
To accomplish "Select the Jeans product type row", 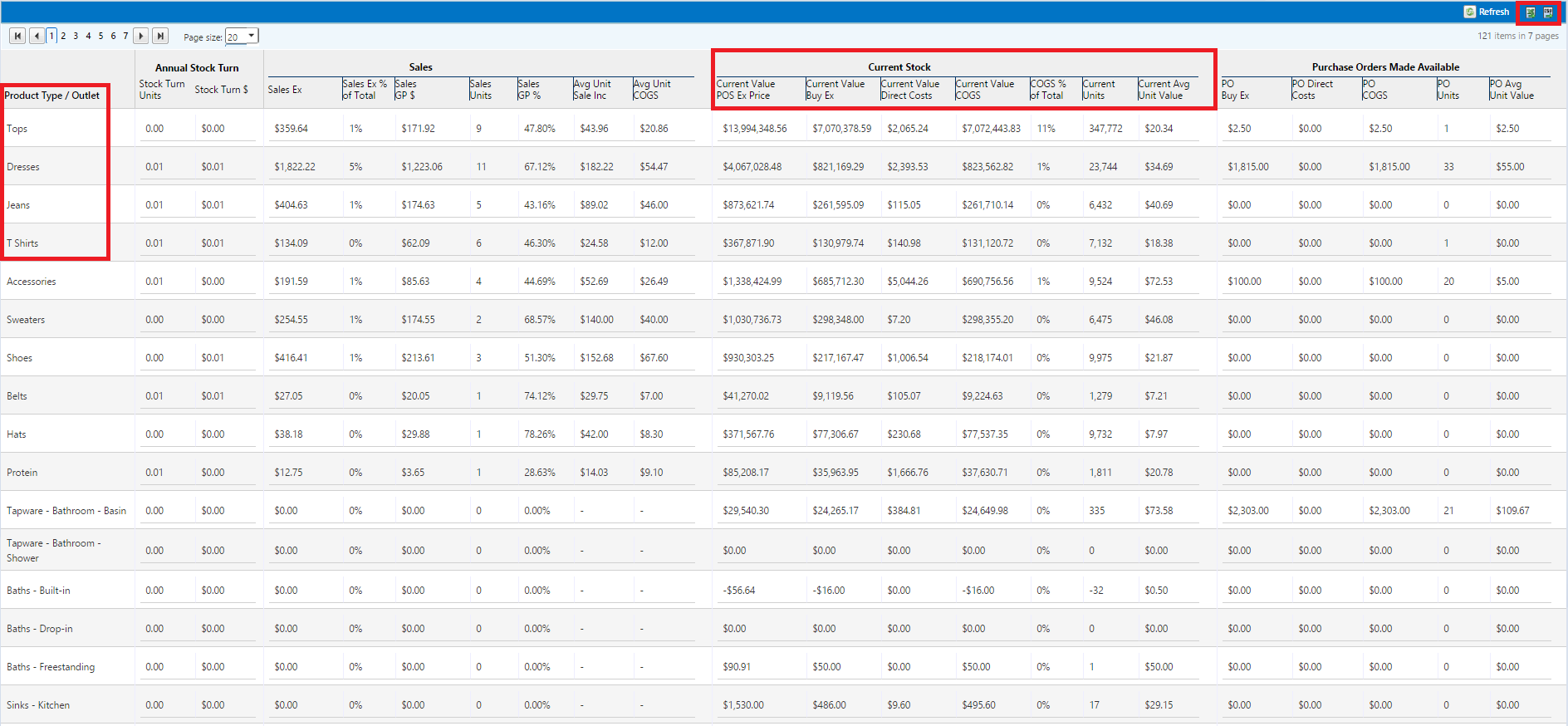I will pyautogui.click(x=783, y=204).
